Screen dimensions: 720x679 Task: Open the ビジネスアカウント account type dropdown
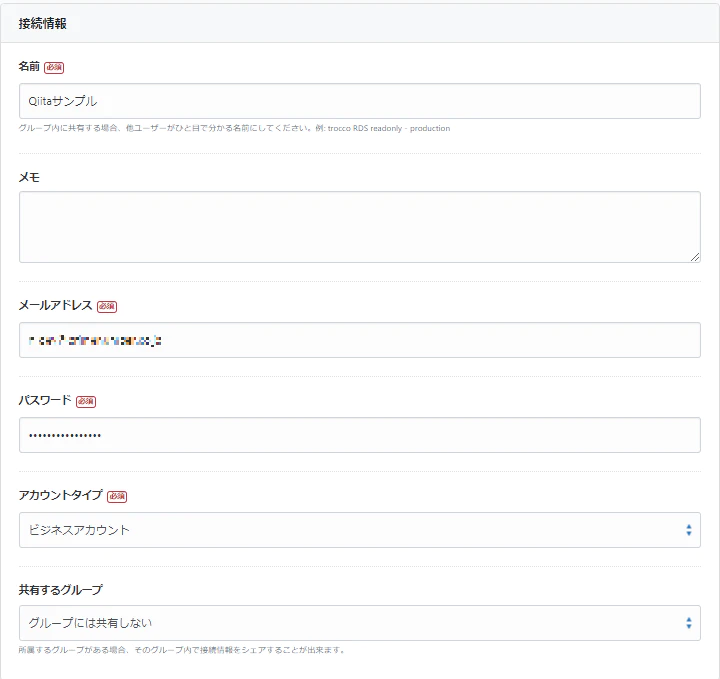pos(359,530)
